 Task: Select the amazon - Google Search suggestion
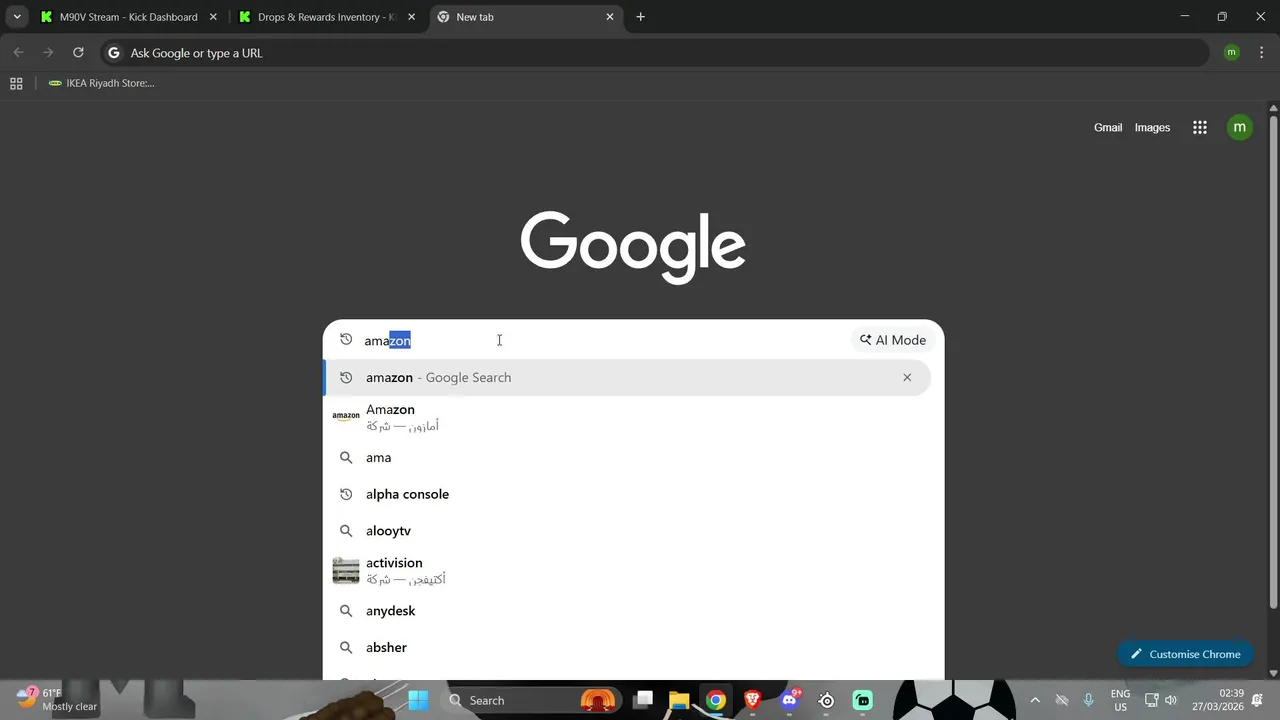(627, 378)
